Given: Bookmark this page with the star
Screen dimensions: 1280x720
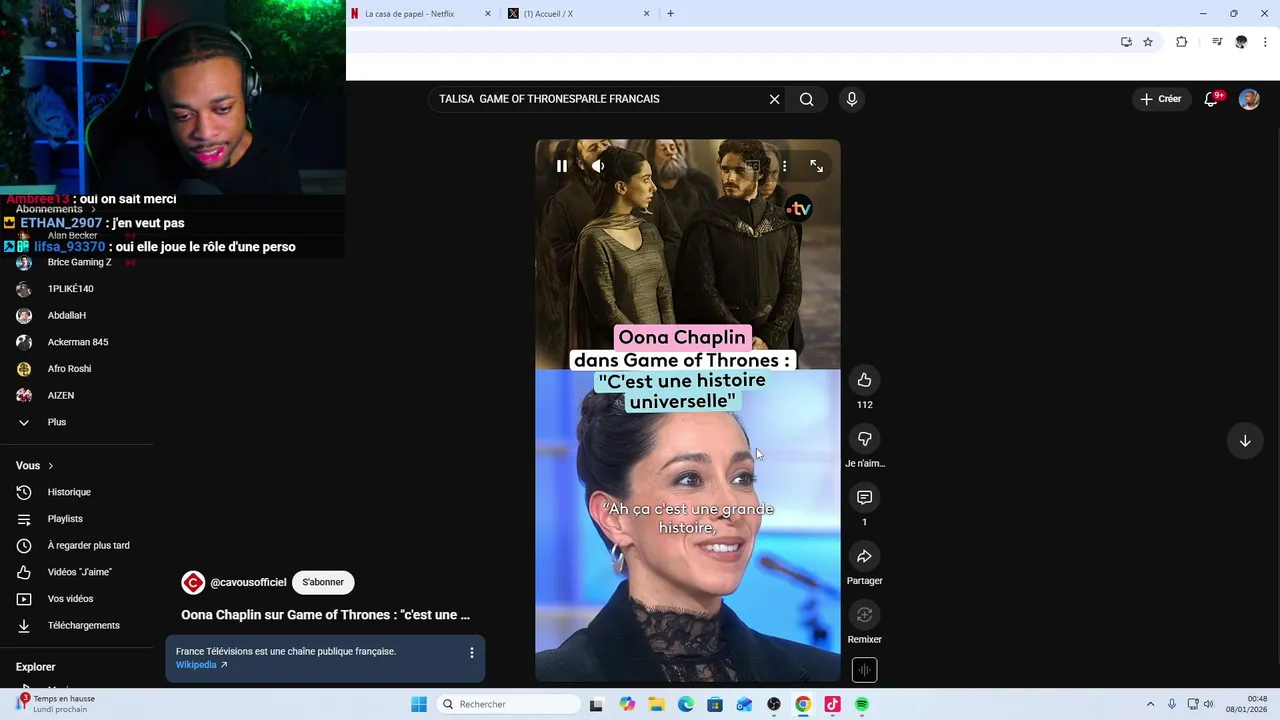Looking at the screenshot, I should point(1148,42).
